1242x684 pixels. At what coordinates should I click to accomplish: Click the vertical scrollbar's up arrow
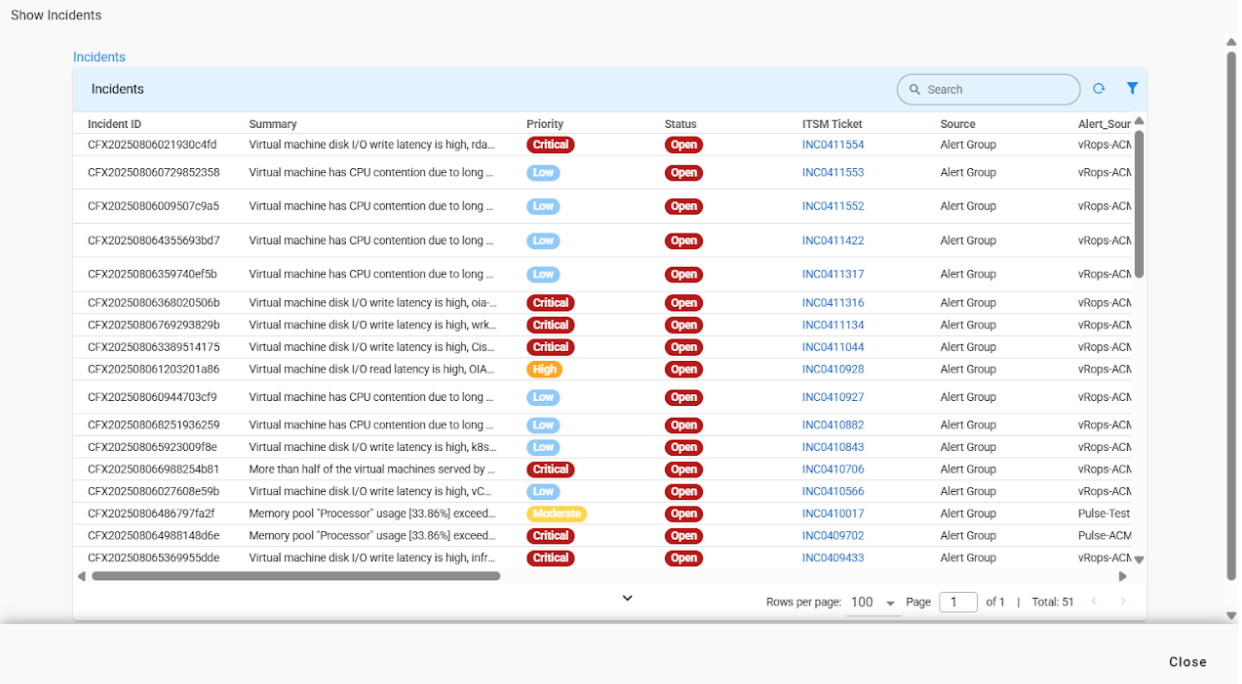(1230, 42)
